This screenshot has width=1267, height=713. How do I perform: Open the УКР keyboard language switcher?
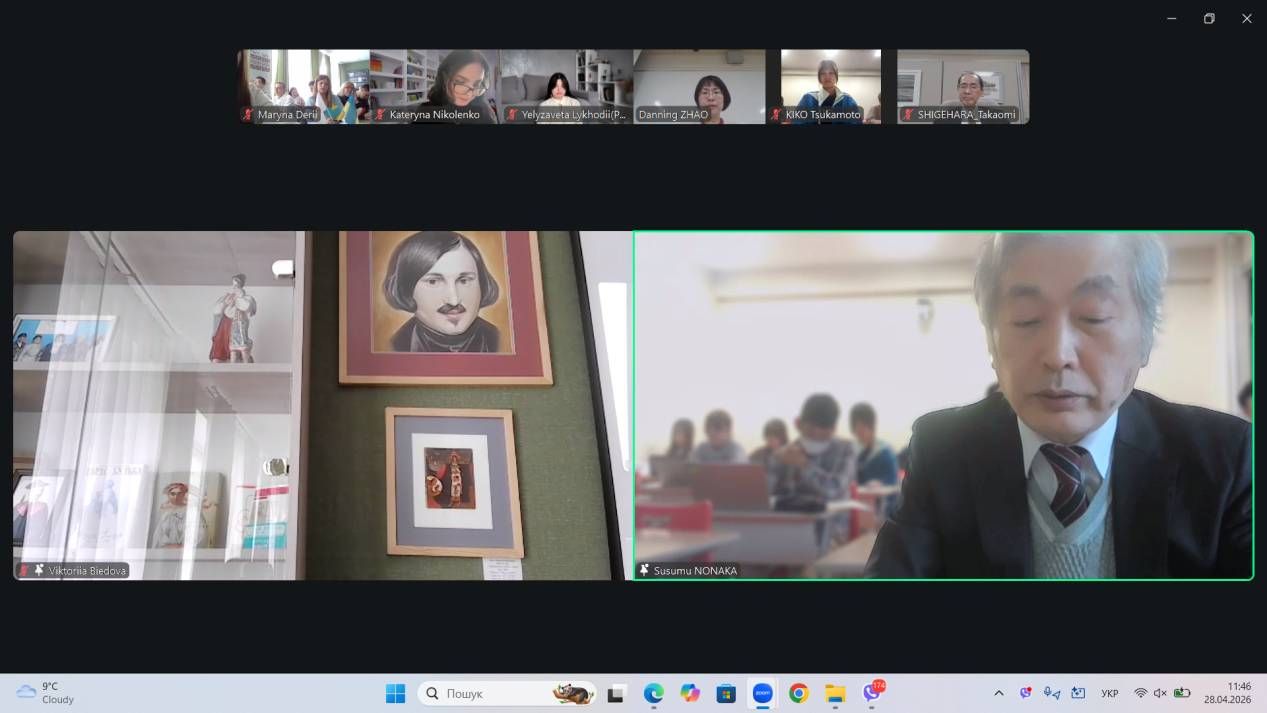[x=1108, y=692]
